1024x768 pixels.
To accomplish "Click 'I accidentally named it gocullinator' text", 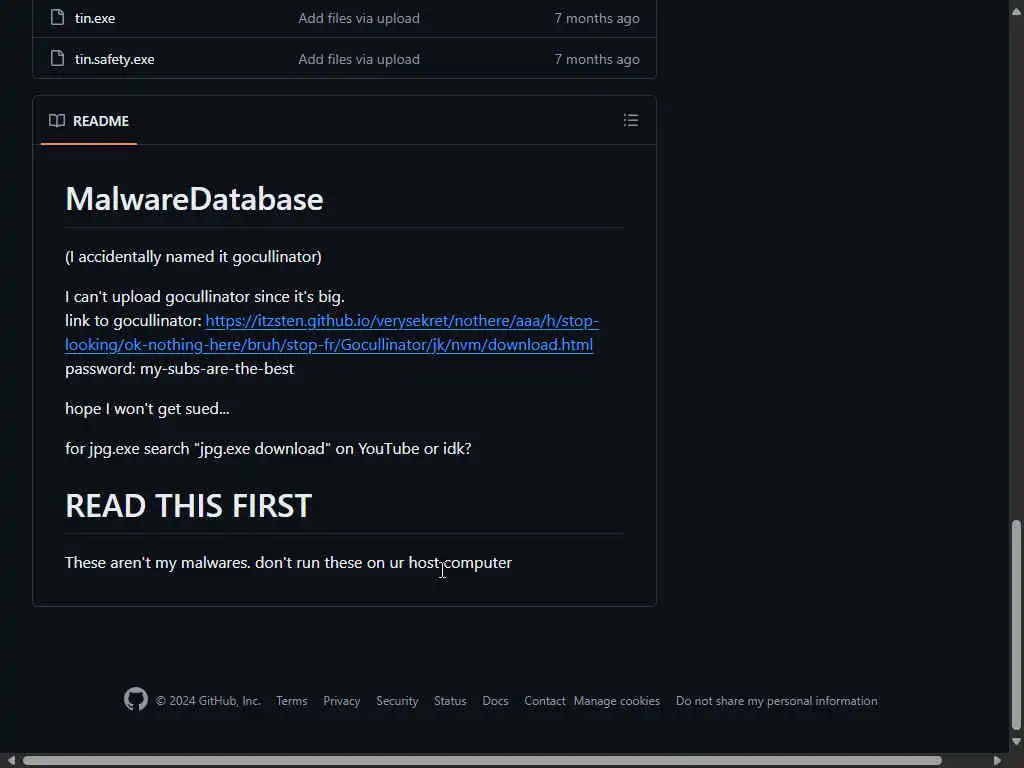I will pos(193,257).
